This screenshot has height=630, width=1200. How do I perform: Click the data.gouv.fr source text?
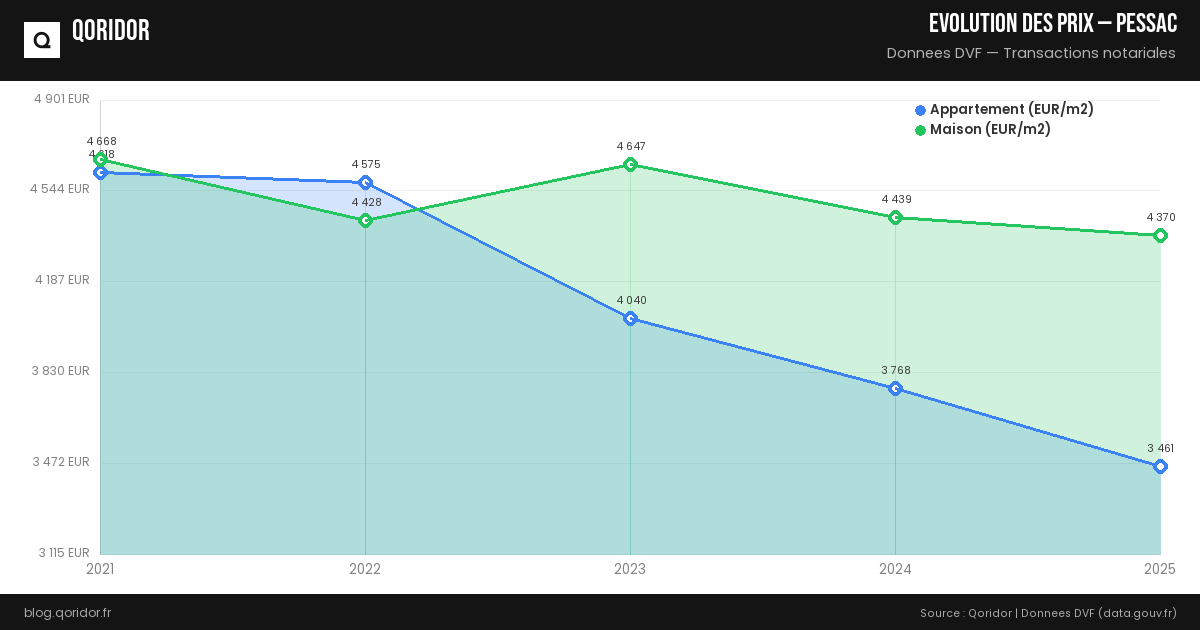coord(1138,612)
